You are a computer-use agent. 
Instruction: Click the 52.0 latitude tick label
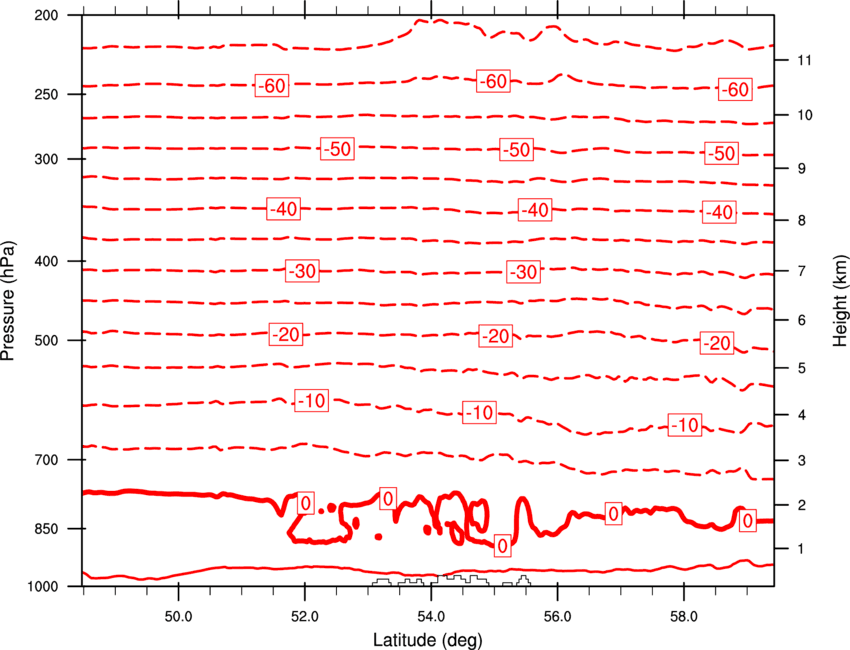tap(305, 617)
